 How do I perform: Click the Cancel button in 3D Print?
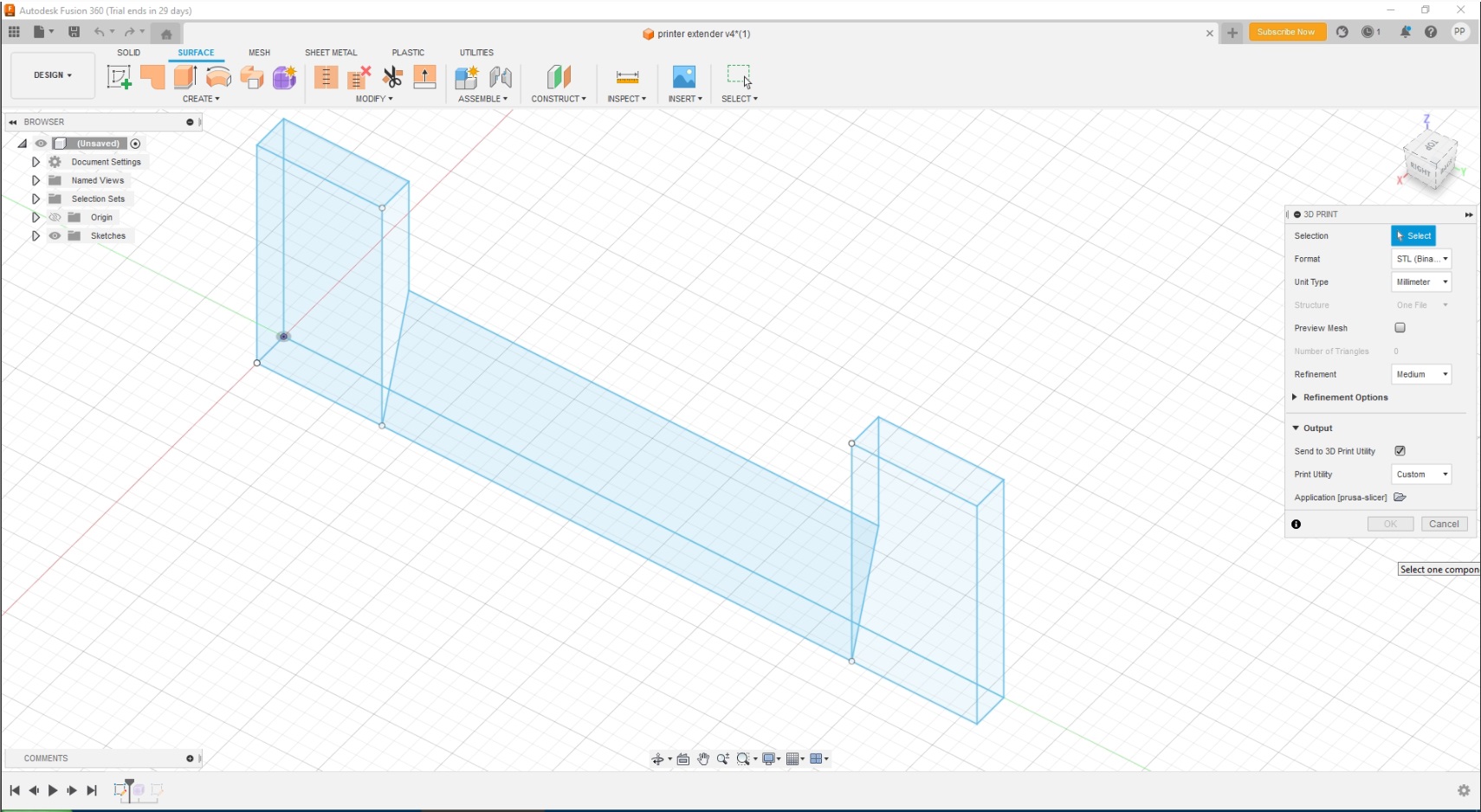coord(1444,524)
